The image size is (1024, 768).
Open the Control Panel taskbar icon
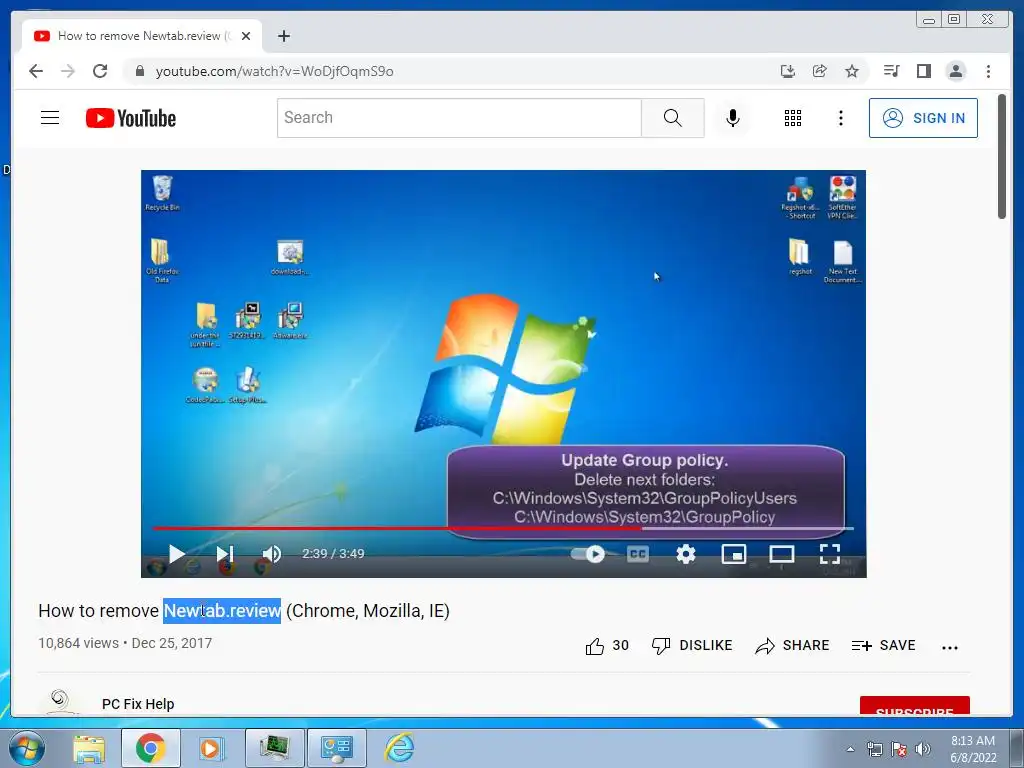pos(337,748)
